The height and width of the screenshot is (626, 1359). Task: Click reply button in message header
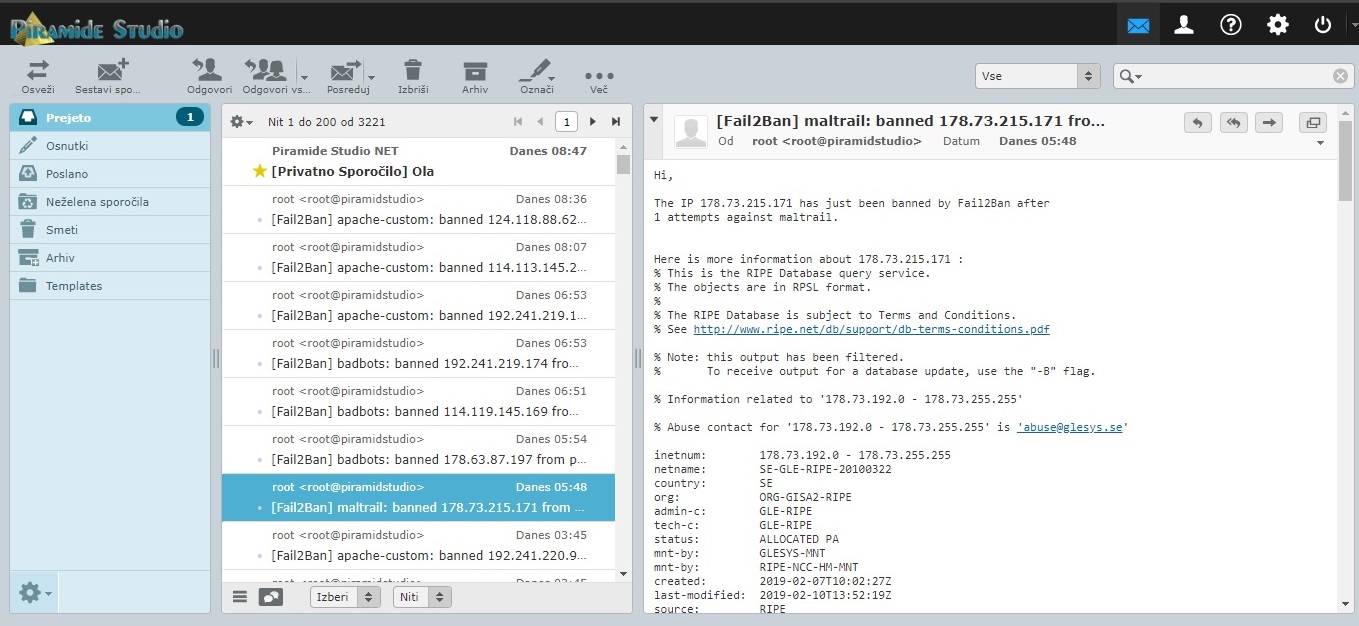1197,122
